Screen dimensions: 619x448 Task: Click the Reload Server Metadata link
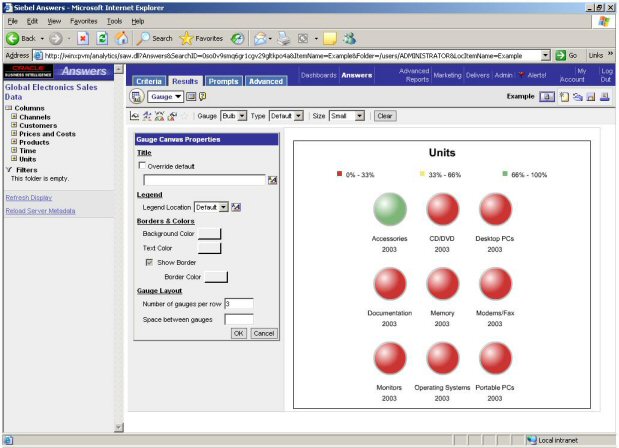[40, 211]
